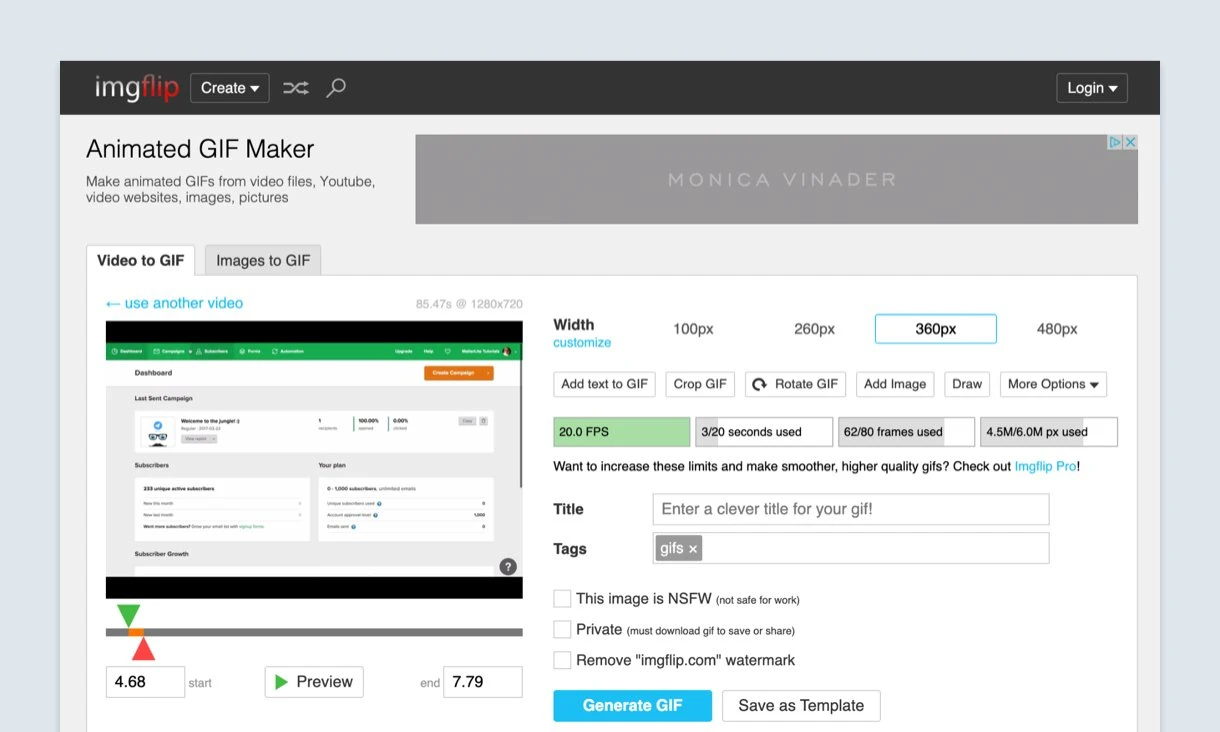Click the gray trim timeline bar

pos(330,632)
